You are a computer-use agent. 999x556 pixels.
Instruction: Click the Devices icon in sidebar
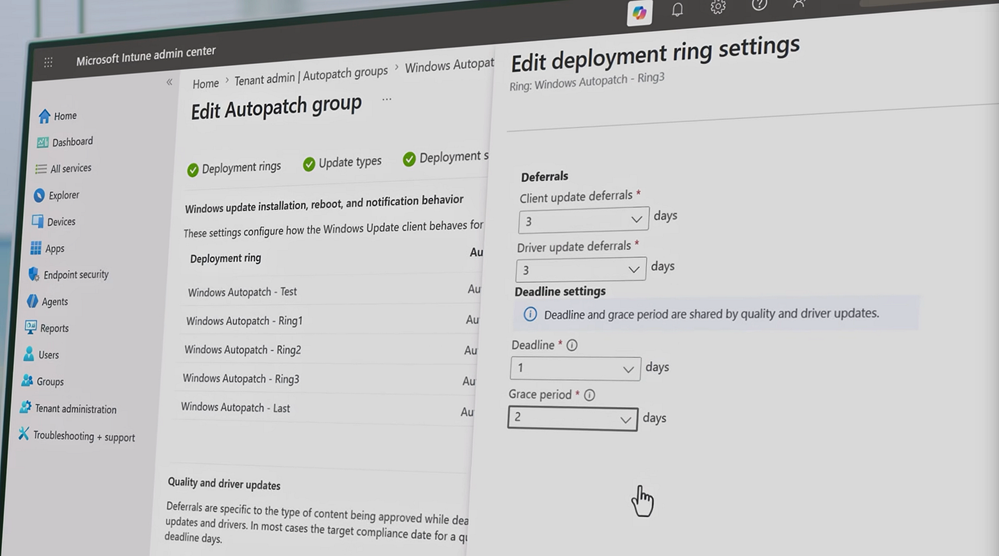[38, 222]
